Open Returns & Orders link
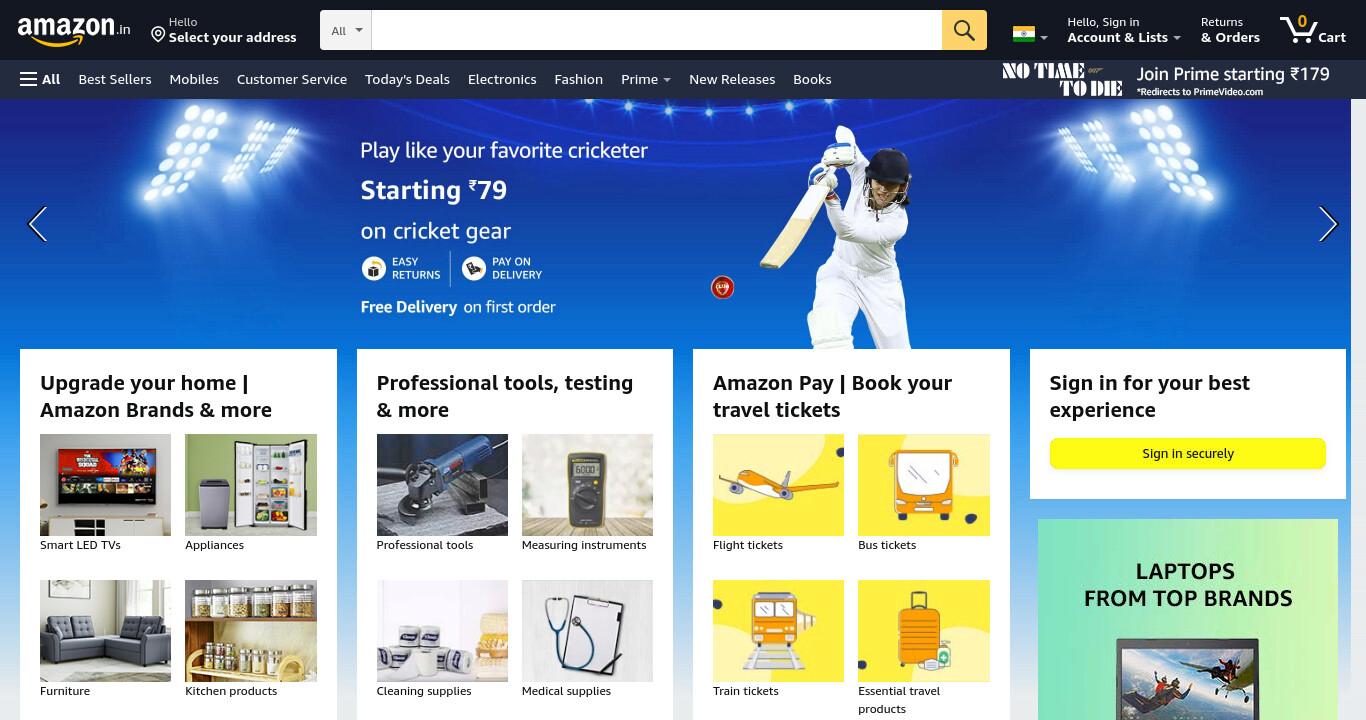1366x720 pixels. tap(1230, 30)
